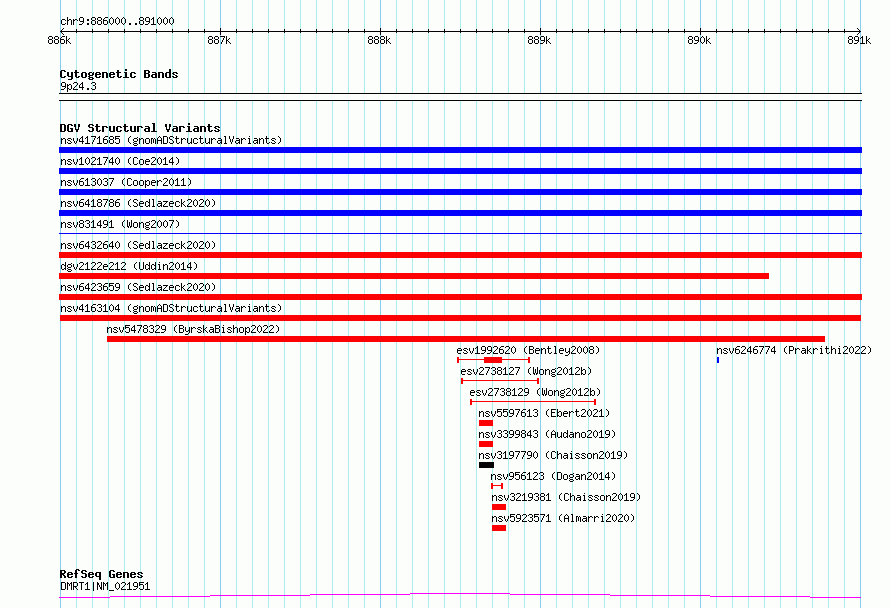
Task: Click the dgv2122e212 (Uddin2014) label
Action: (129, 266)
